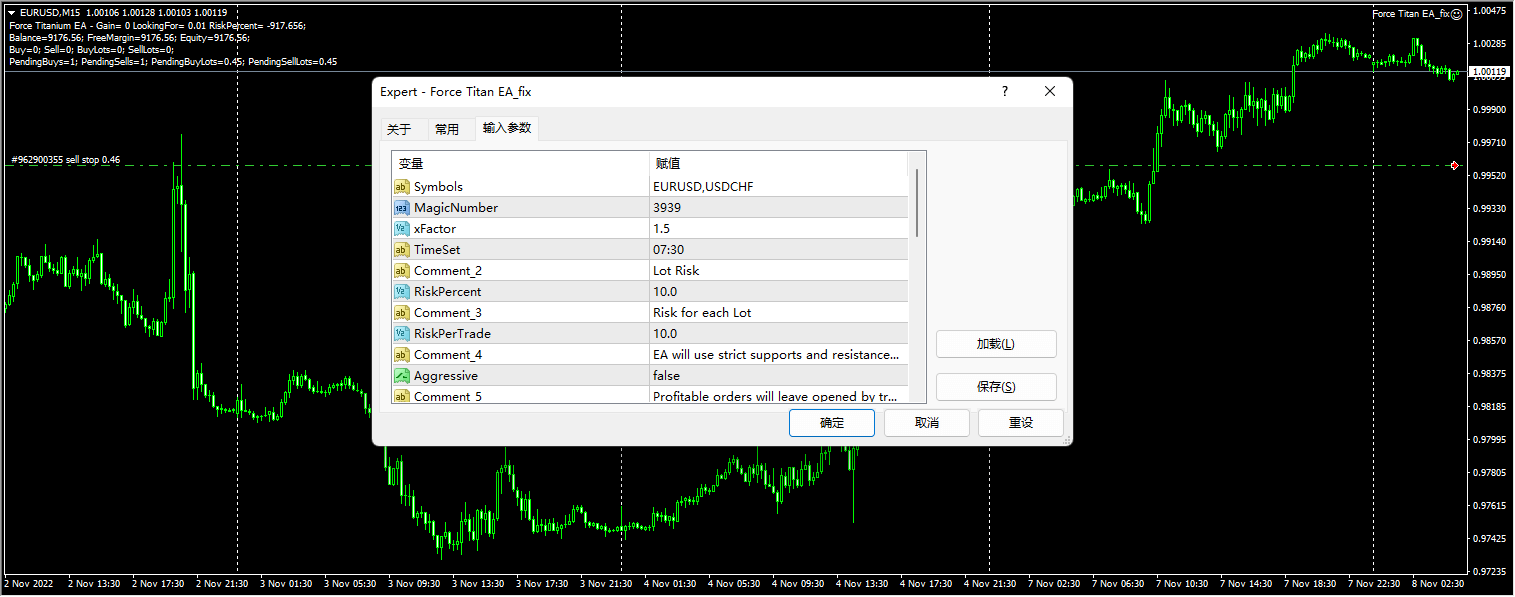Click the sell stop order line marker
The height and width of the screenshot is (597, 1515).
pyautogui.click(x=1454, y=165)
